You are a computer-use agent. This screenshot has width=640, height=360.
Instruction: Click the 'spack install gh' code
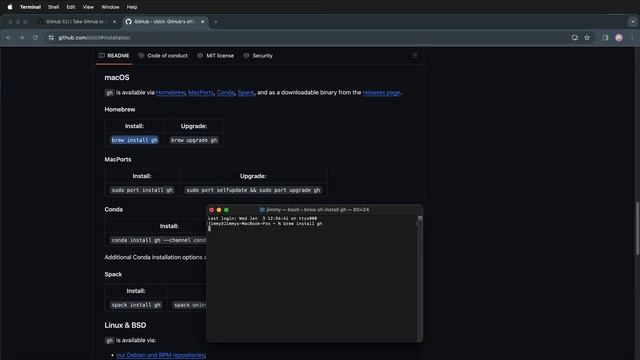click(x=136, y=305)
